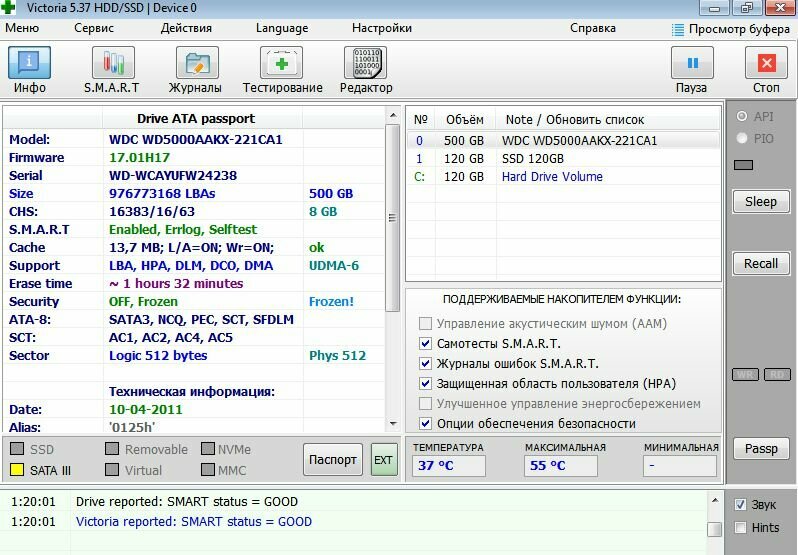Open the Сервис menu
The height and width of the screenshot is (555, 798).
(x=94, y=28)
